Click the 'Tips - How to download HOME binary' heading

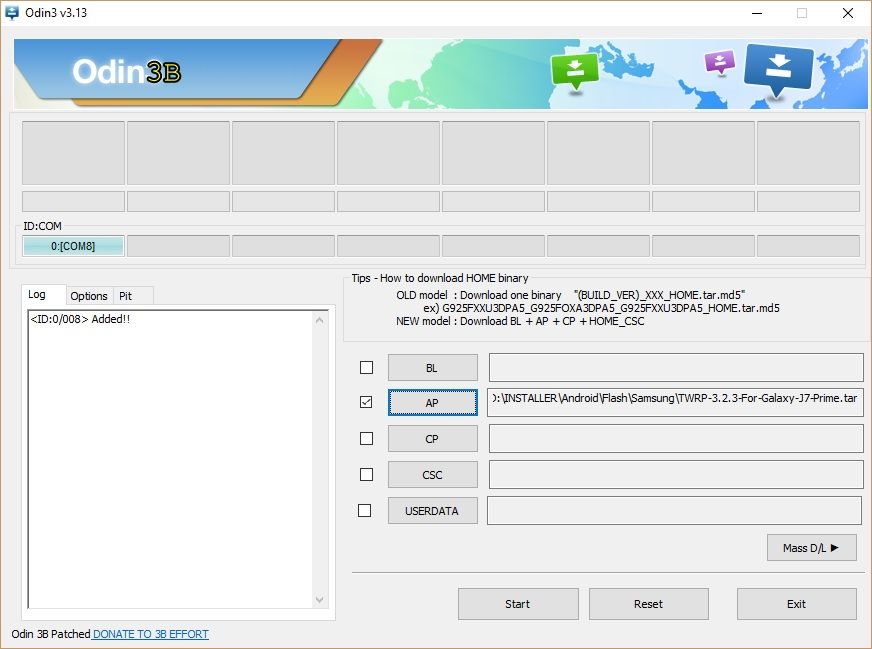click(440, 278)
